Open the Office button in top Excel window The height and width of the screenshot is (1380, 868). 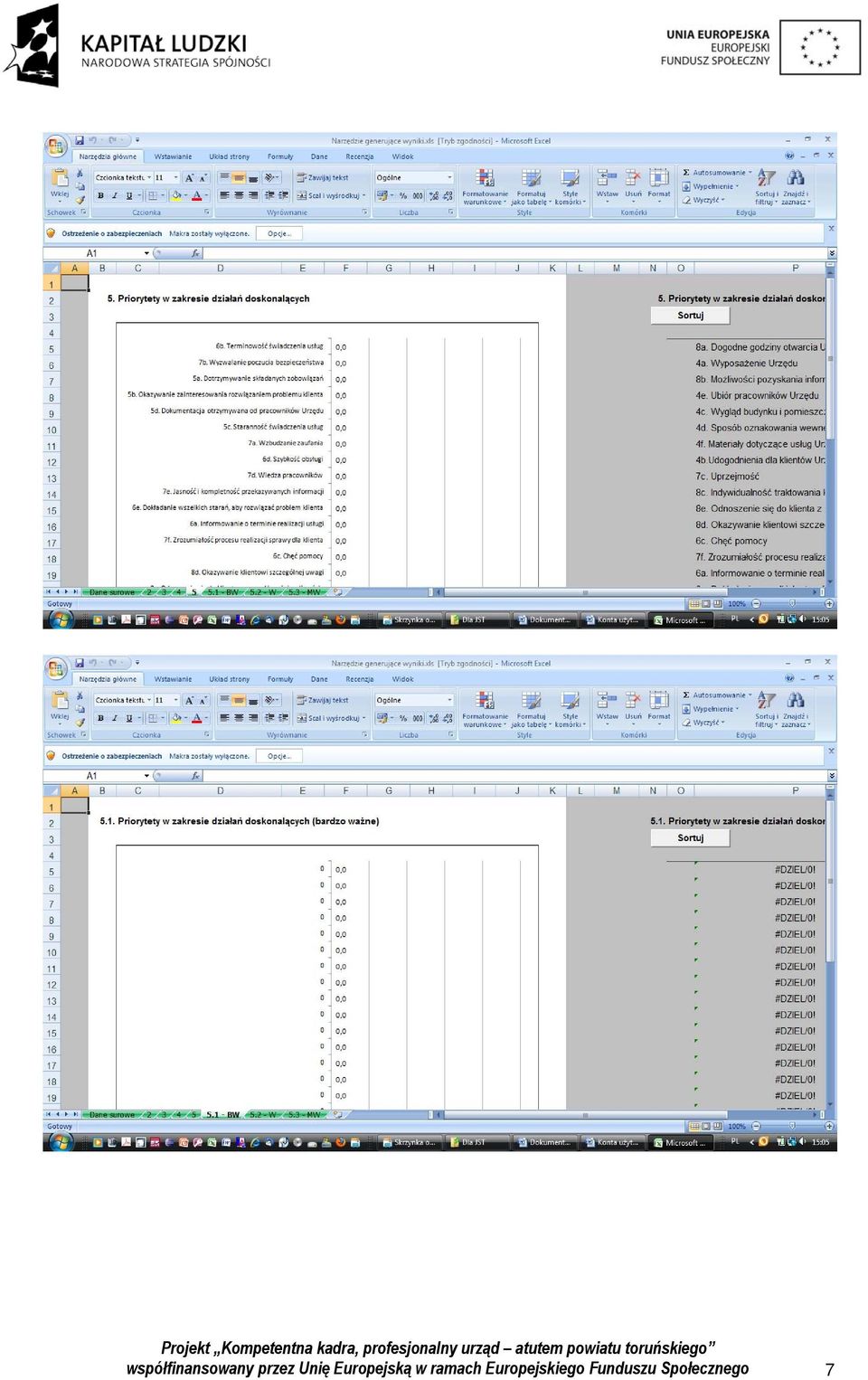(56, 146)
